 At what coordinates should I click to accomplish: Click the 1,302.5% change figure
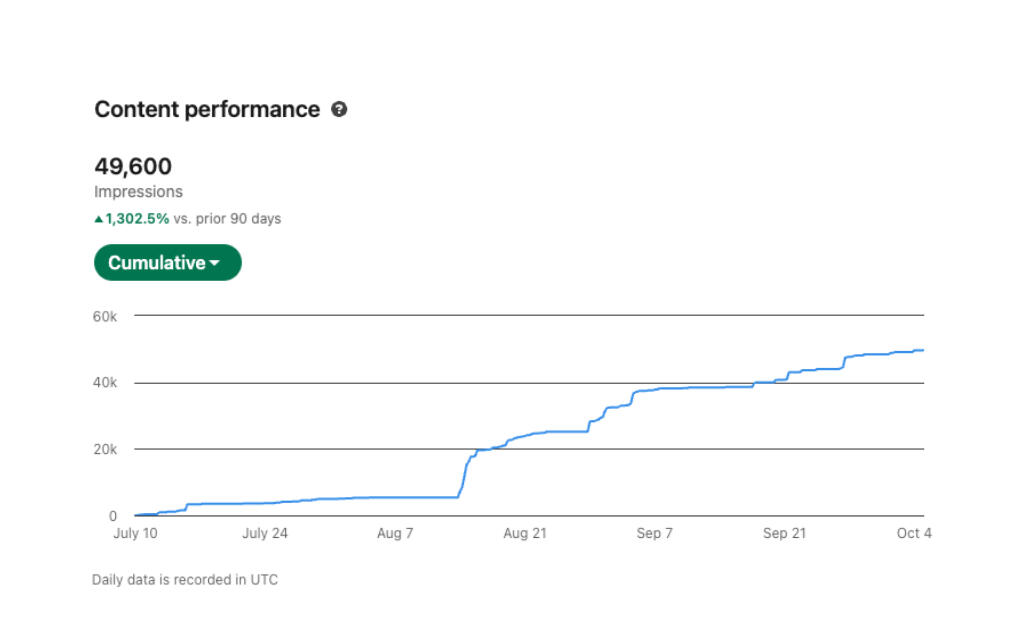pos(137,219)
